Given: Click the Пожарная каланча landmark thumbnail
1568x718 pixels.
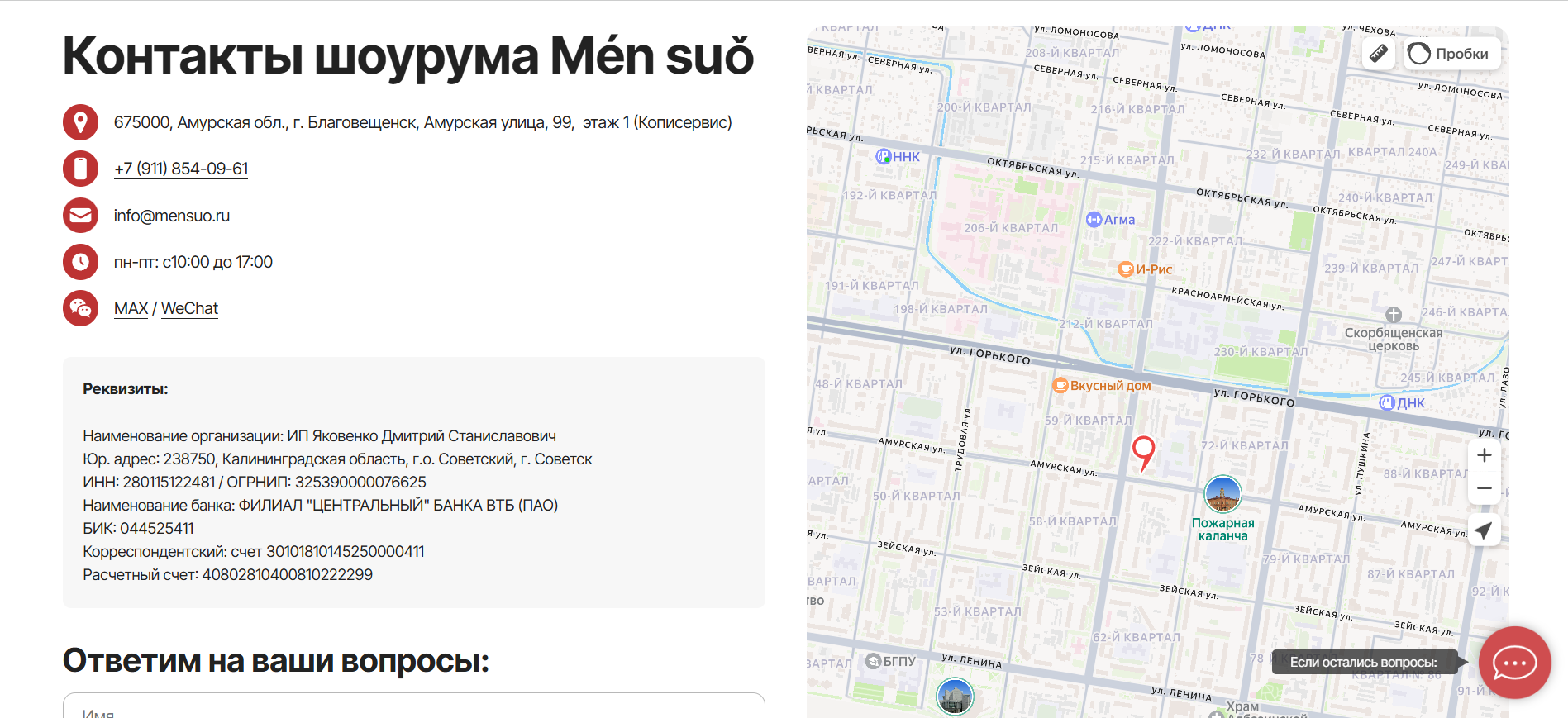Looking at the screenshot, I should click(x=1222, y=495).
